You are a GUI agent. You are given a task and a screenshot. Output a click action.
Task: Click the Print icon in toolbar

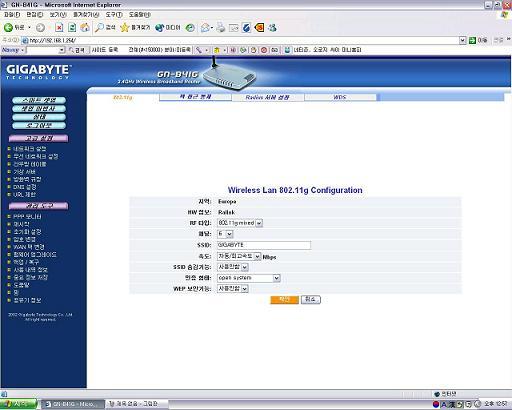221,28
